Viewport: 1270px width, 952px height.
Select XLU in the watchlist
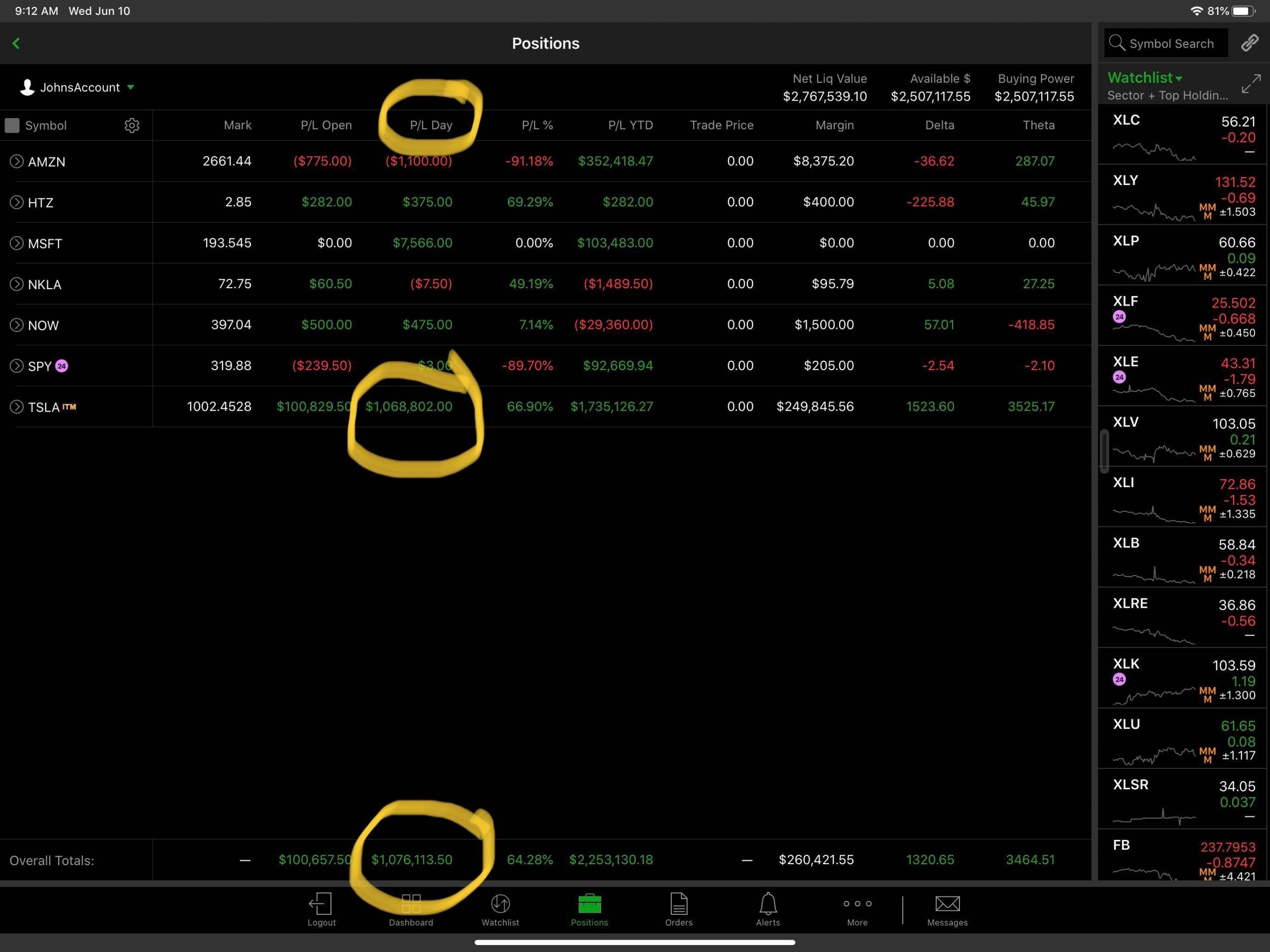[1183, 738]
